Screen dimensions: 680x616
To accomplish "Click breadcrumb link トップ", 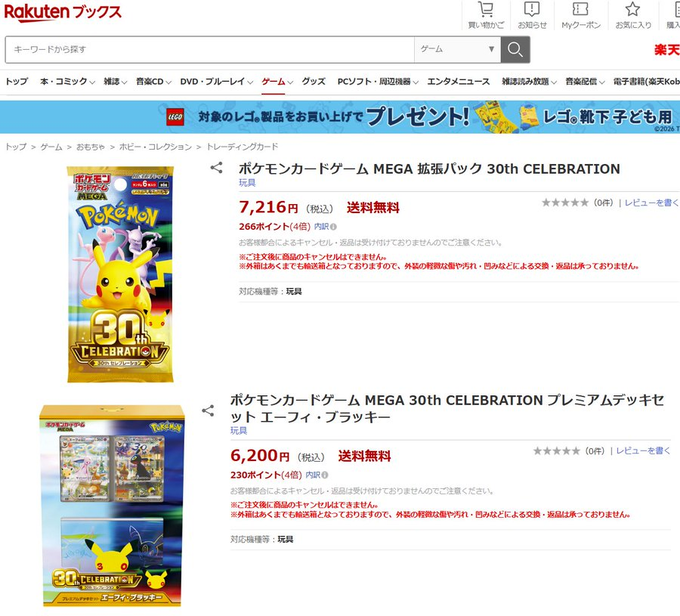I will pos(16,147).
